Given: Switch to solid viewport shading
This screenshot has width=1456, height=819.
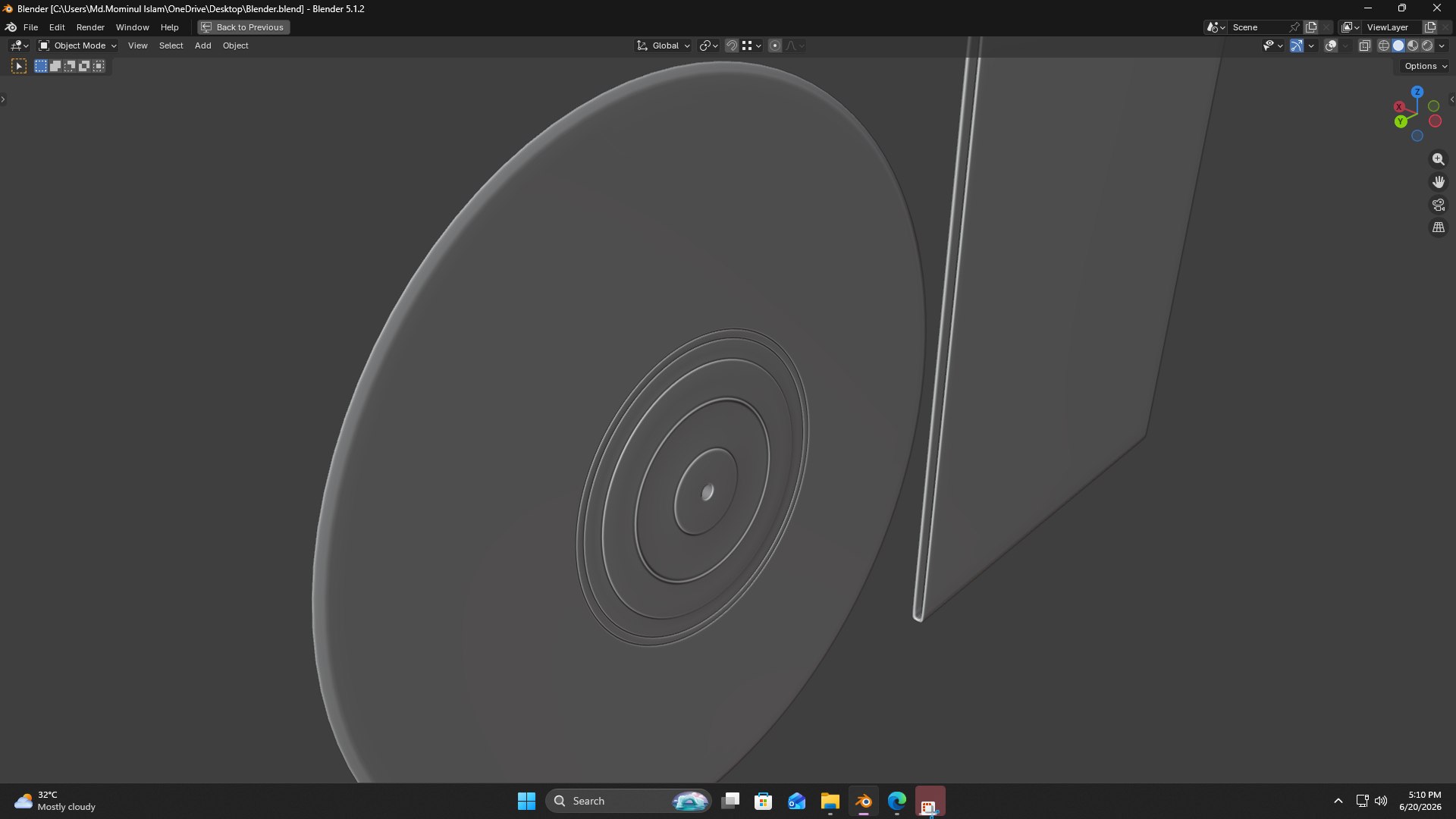Looking at the screenshot, I should pyautogui.click(x=1398, y=45).
